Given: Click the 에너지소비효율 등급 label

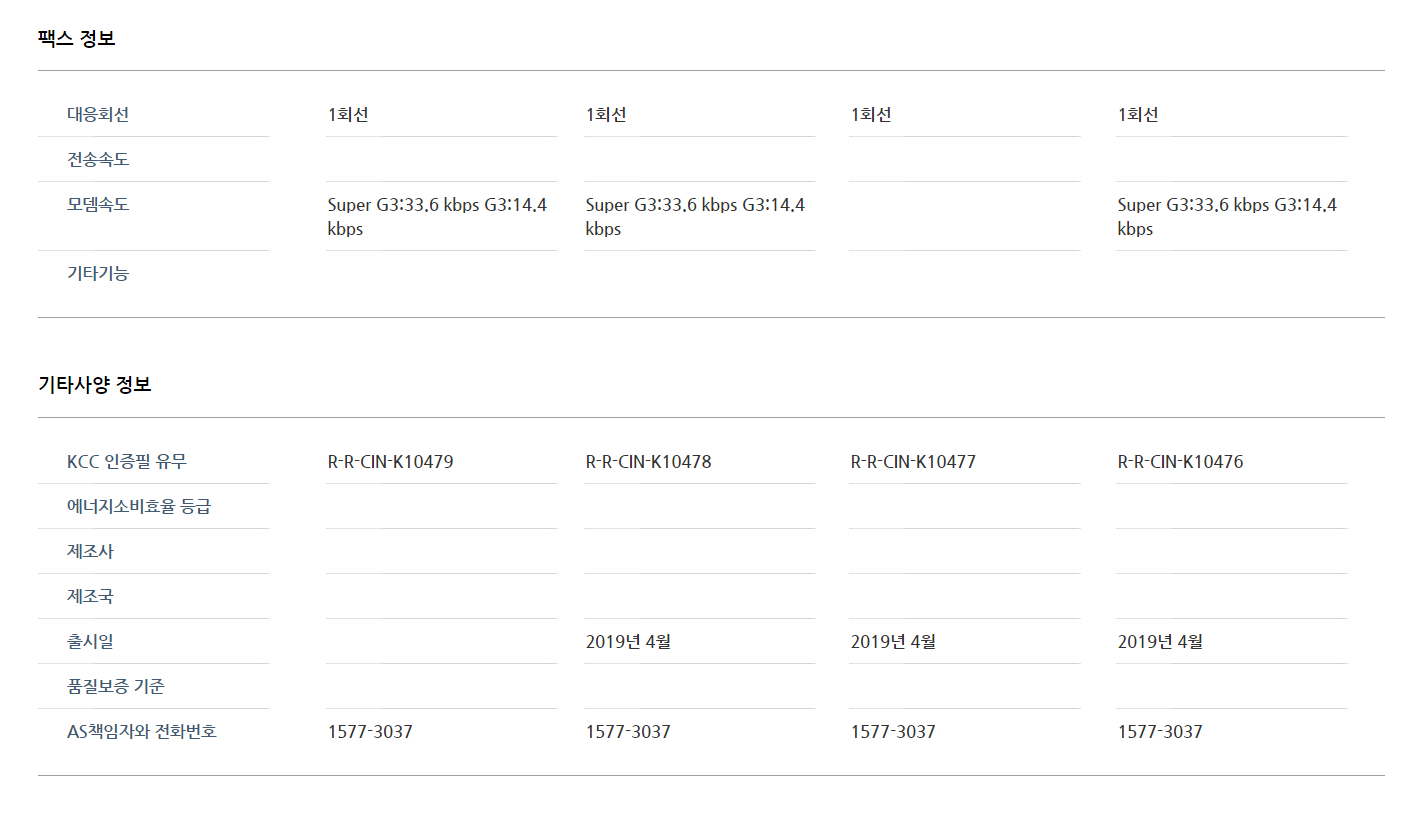Looking at the screenshot, I should 139,506.
